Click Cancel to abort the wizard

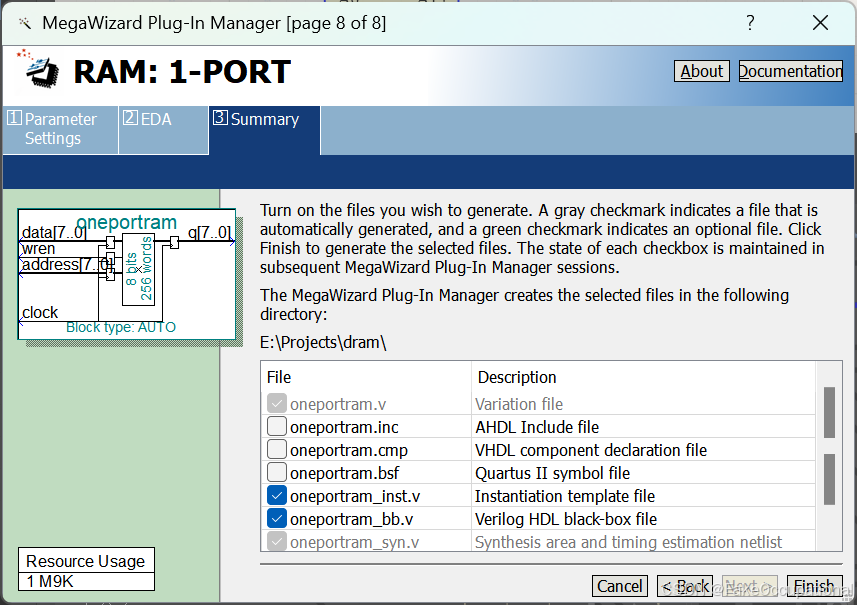[x=619, y=586]
